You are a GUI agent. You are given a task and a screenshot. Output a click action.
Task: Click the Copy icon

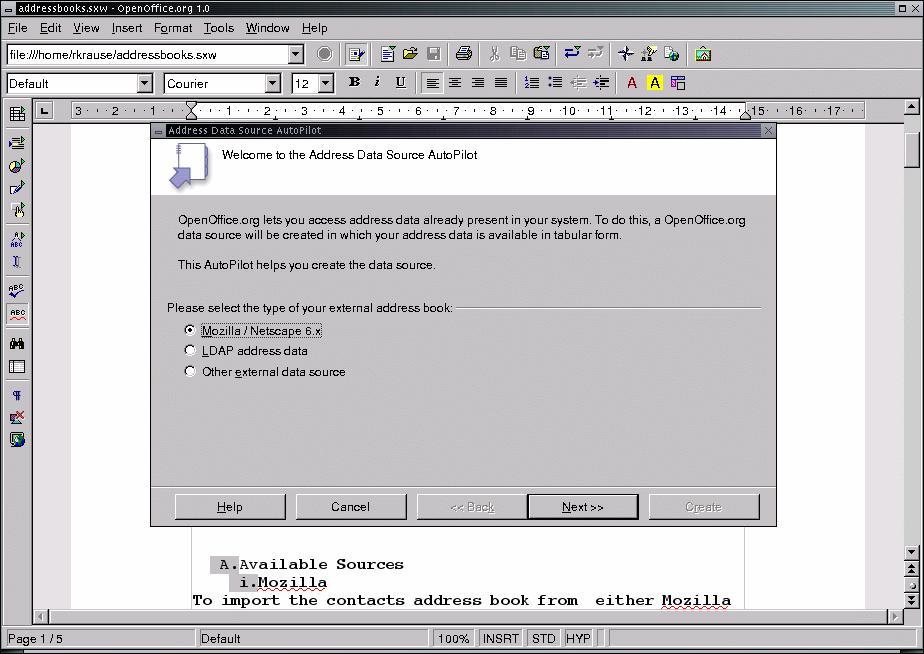point(518,54)
